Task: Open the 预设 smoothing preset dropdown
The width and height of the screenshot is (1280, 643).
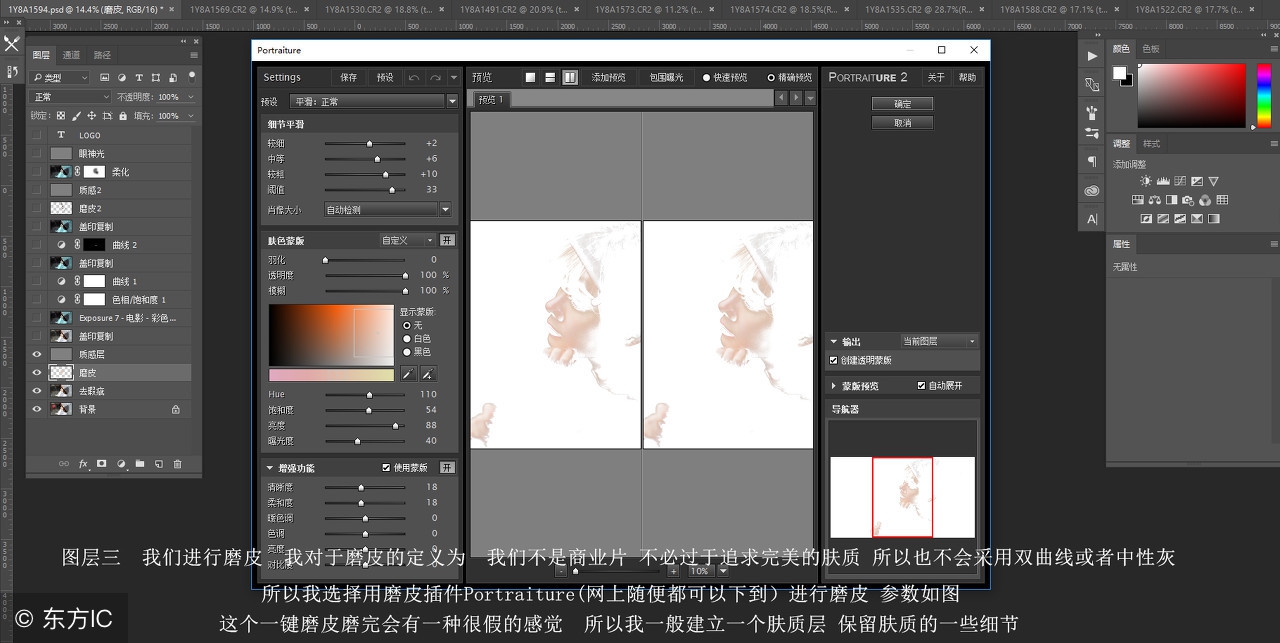Action: 372,101
